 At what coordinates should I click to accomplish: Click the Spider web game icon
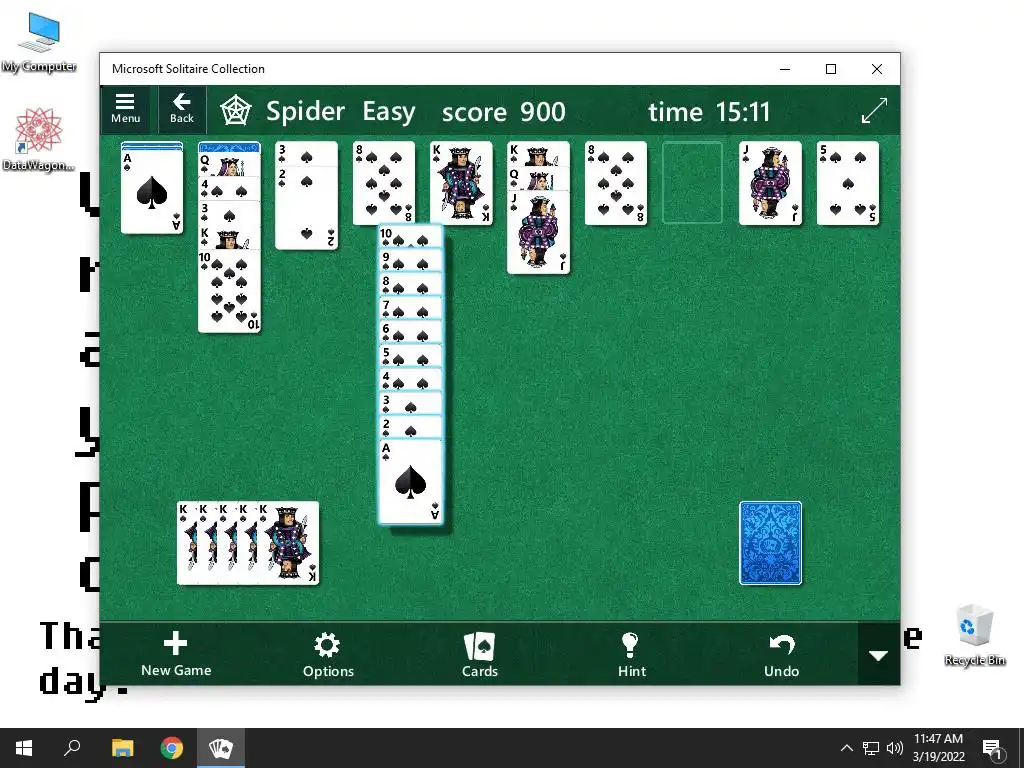[x=235, y=111]
